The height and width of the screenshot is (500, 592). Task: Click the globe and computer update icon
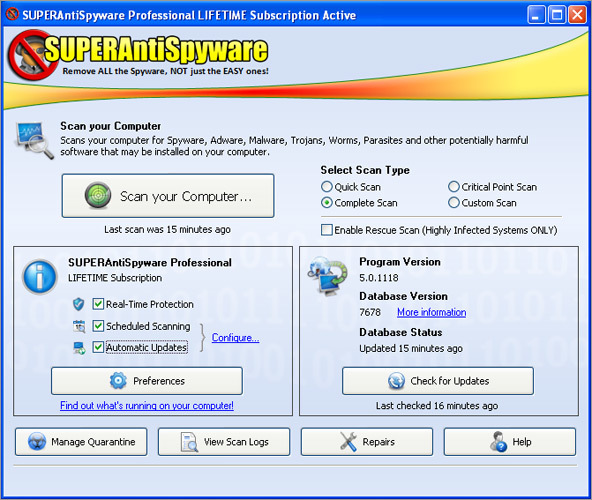328,276
